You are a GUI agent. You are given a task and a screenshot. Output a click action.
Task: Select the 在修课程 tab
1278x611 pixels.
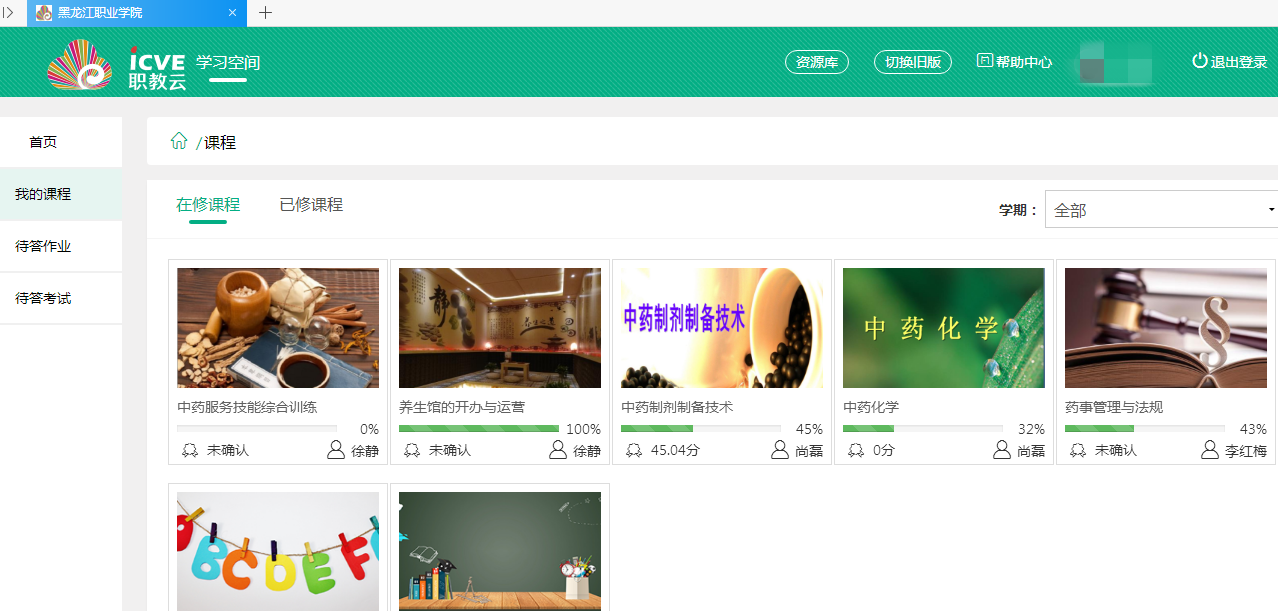point(208,205)
